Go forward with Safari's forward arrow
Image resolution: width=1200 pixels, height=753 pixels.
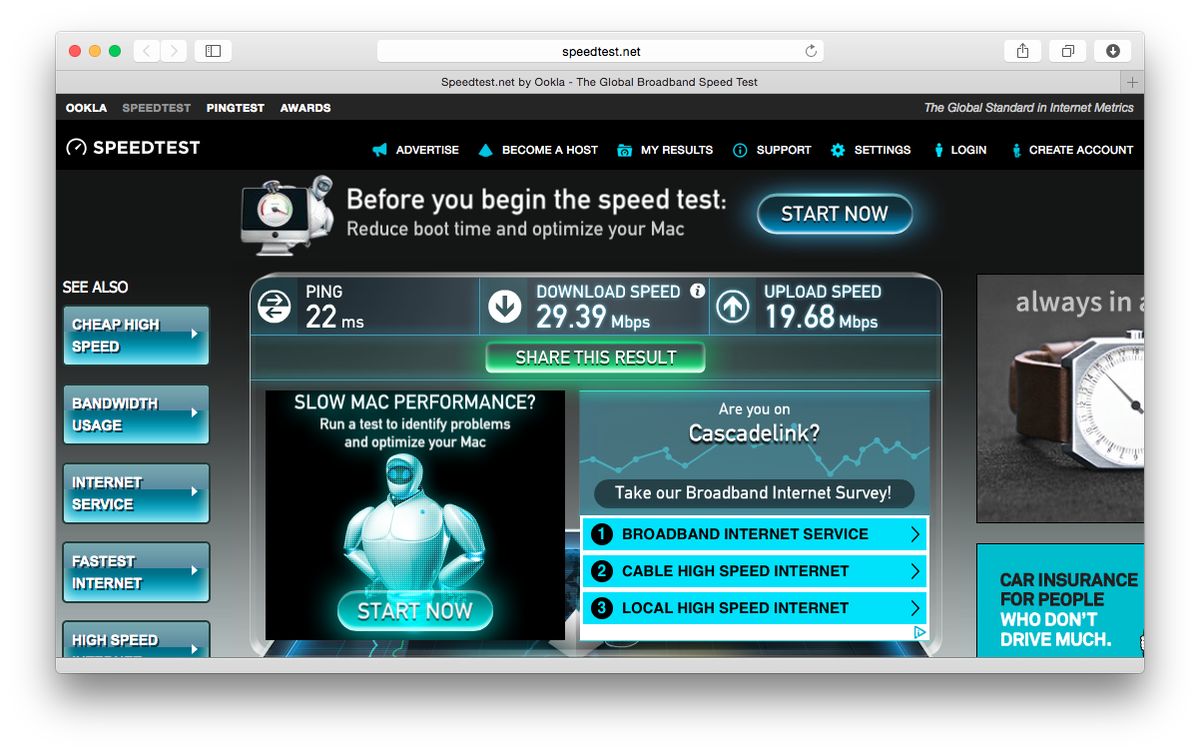[174, 51]
